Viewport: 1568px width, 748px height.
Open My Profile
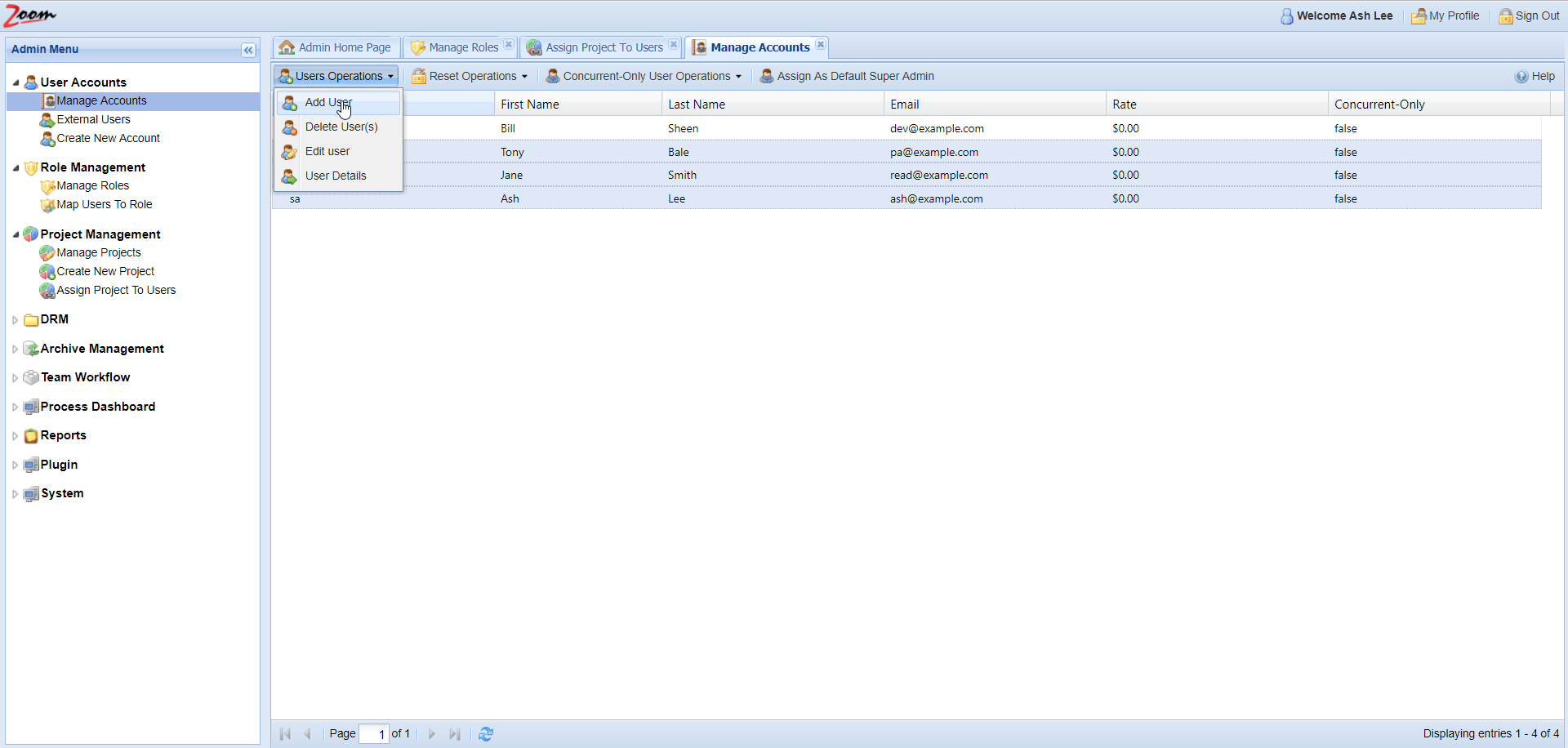click(x=1445, y=16)
